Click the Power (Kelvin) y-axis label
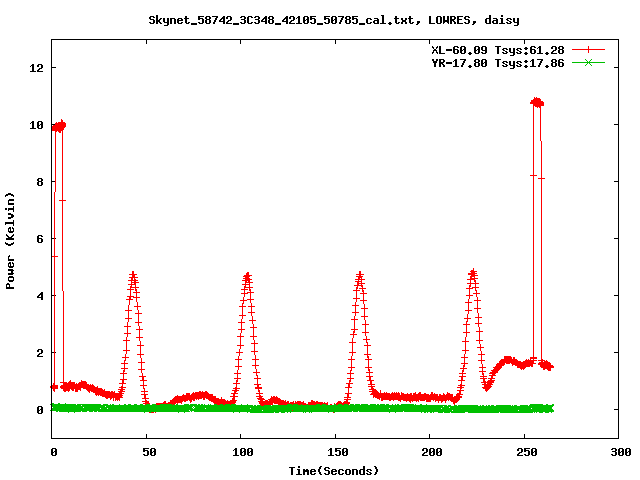Screen dimensions: 640x480 [10, 241]
